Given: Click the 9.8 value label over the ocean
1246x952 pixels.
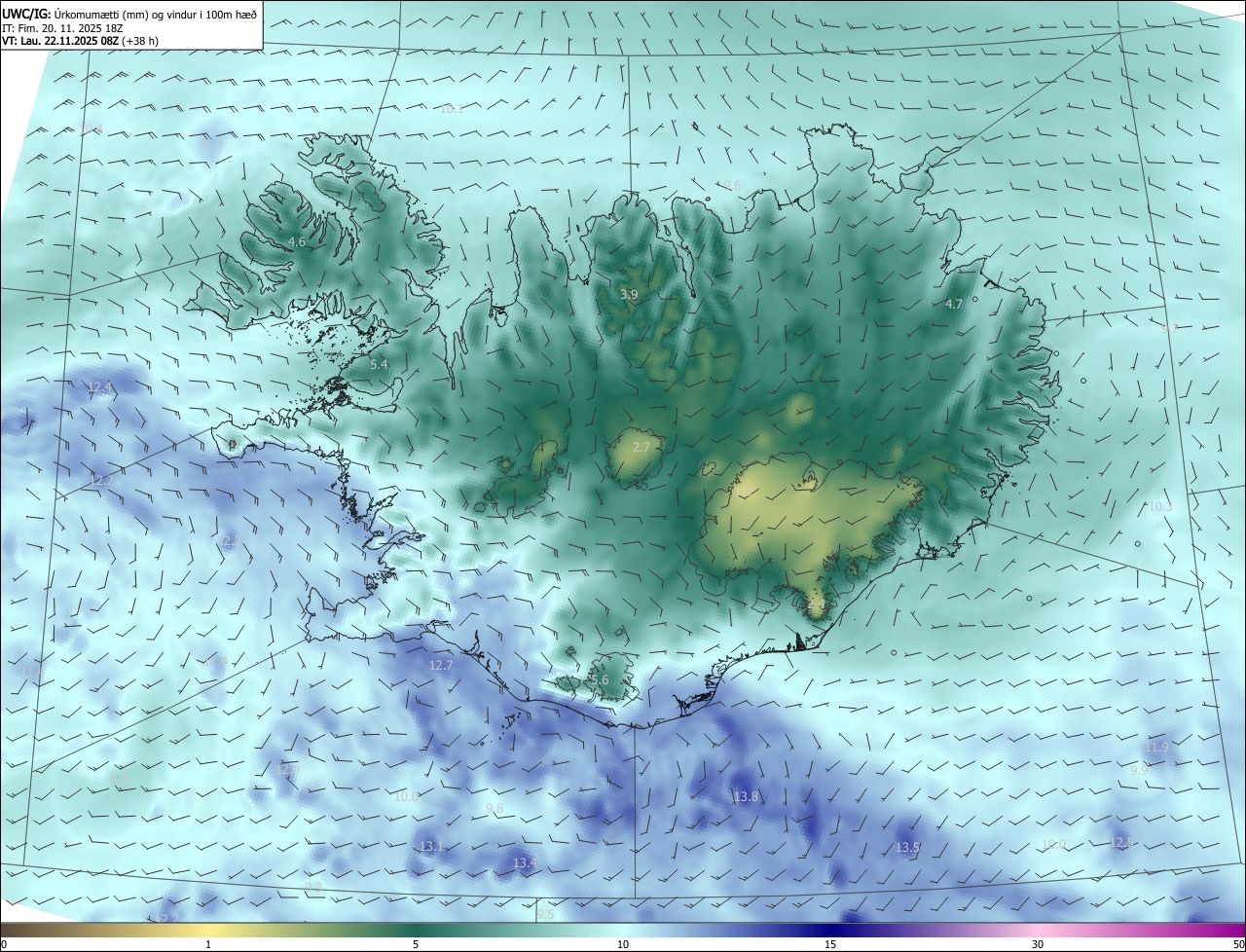Looking at the screenshot, I should click(x=495, y=808).
